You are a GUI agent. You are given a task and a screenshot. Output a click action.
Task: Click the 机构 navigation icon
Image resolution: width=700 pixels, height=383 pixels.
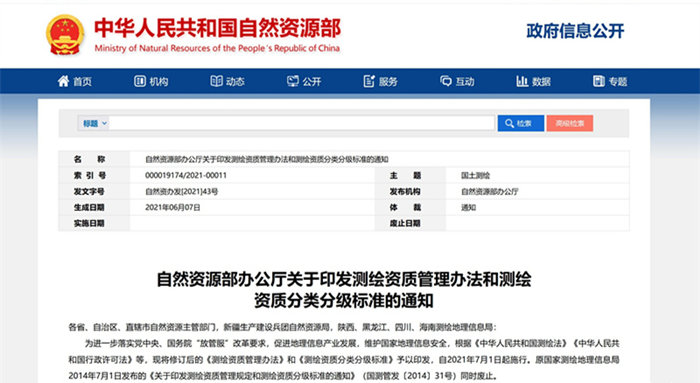[x=140, y=81]
